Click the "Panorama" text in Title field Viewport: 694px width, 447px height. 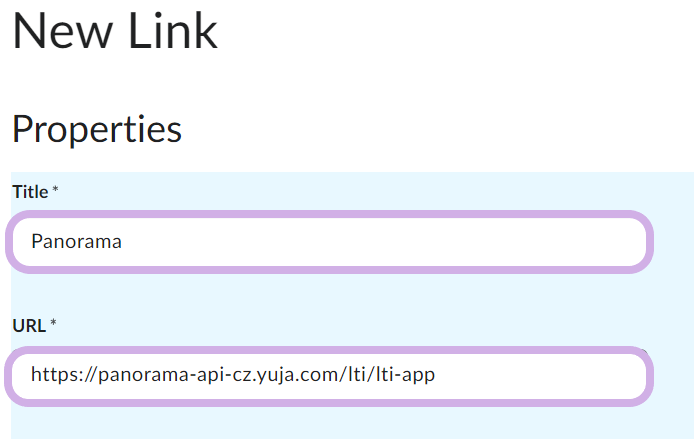(x=76, y=241)
